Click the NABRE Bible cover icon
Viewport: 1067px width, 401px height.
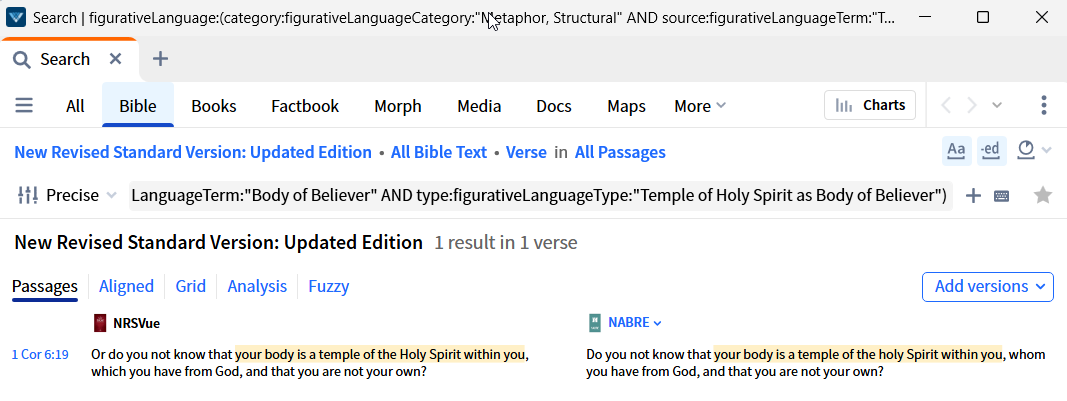[595, 323]
